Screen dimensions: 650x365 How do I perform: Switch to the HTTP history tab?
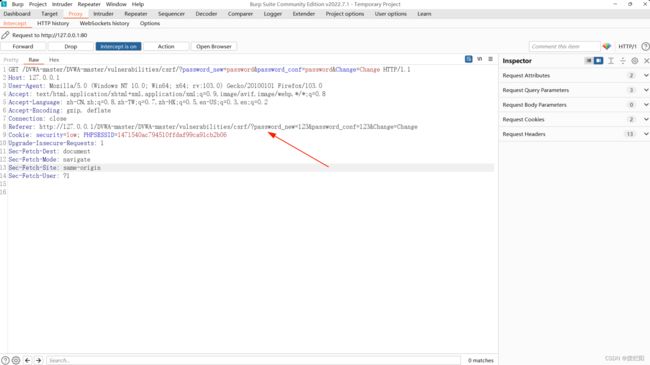tap(53, 23)
